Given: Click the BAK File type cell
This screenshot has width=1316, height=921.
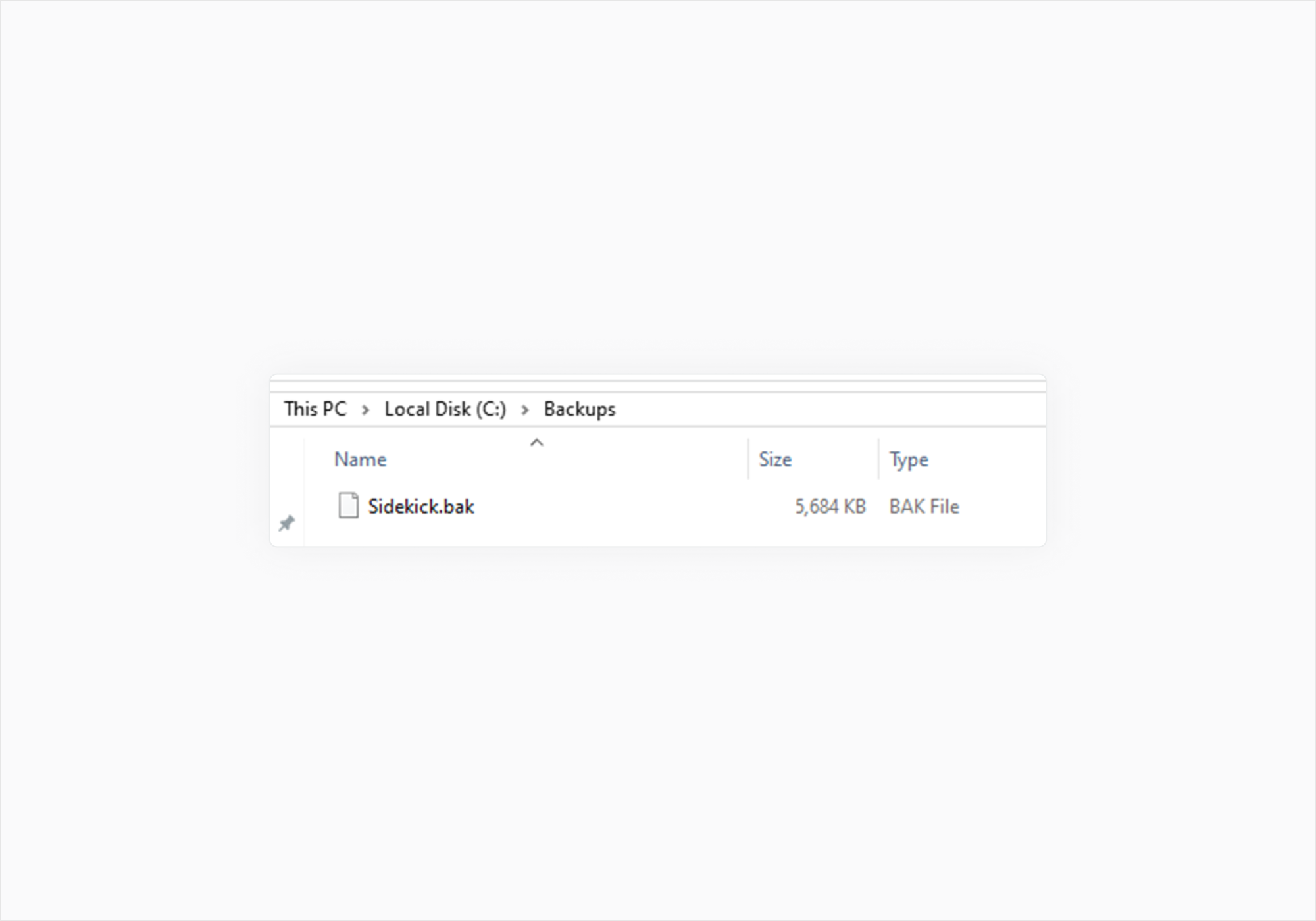Looking at the screenshot, I should (x=924, y=507).
